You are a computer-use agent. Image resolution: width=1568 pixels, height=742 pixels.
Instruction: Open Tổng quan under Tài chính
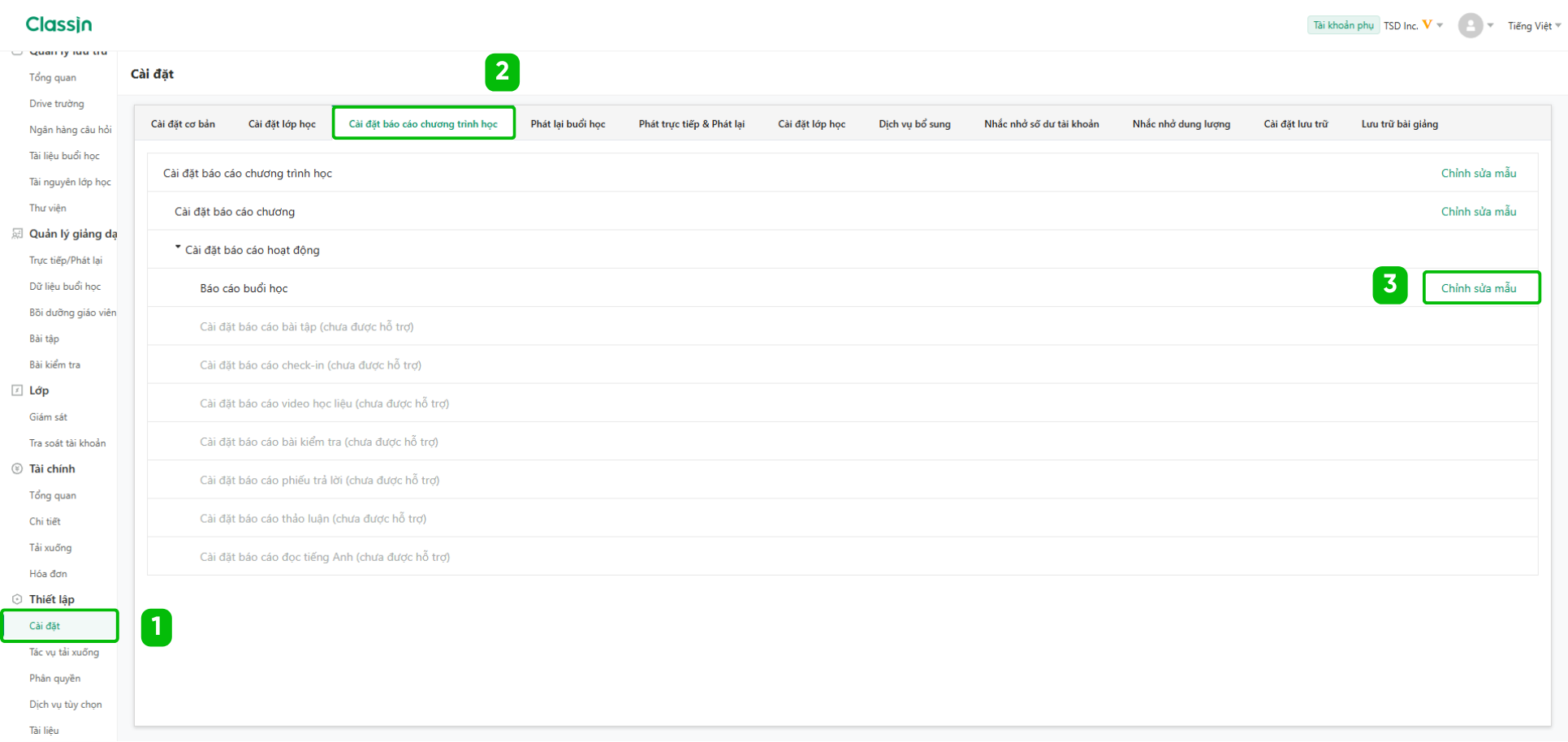click(53, 495)
